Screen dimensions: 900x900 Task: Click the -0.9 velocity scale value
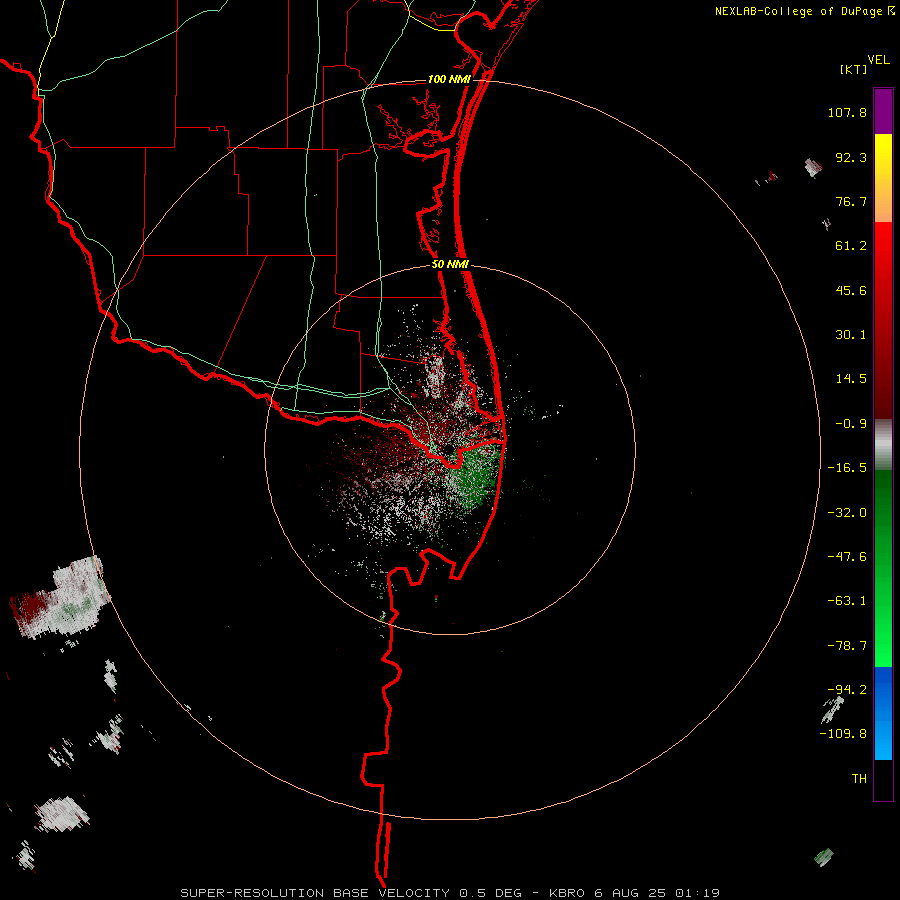pyautogui.click(x=851, y=424)
